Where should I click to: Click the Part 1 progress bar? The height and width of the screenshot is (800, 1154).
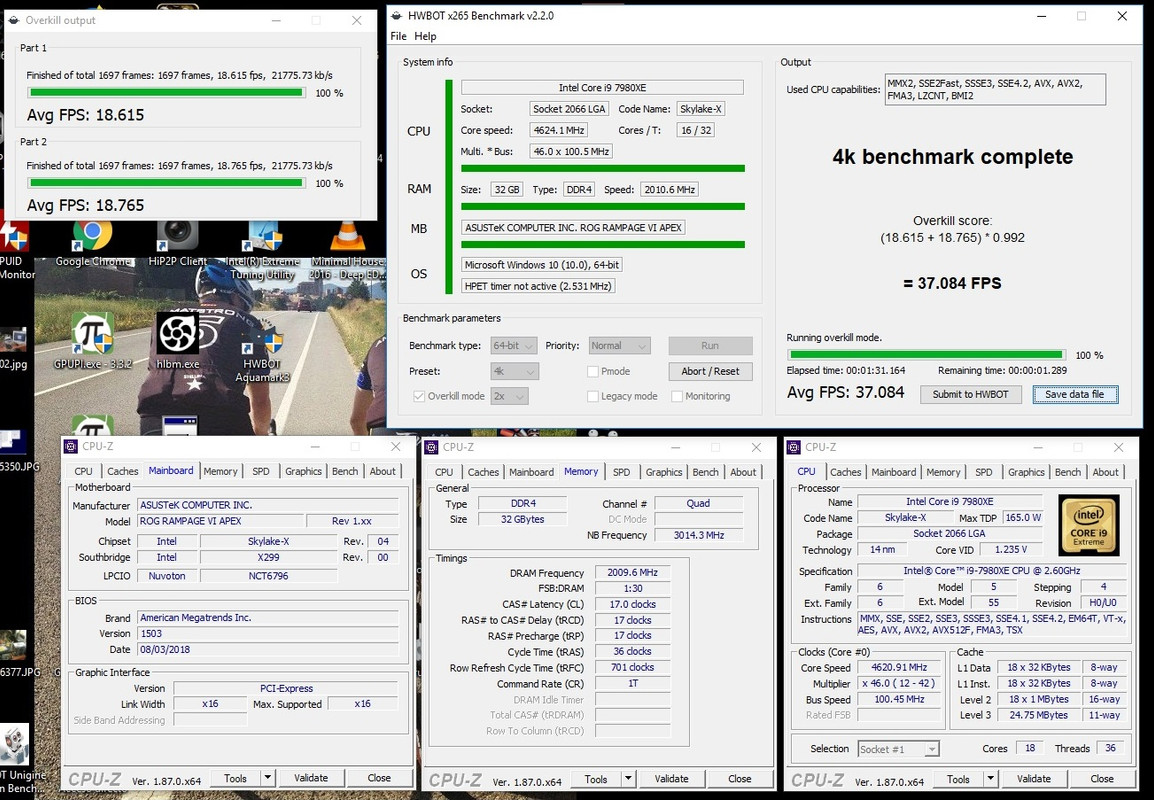[x=166, y=93]
